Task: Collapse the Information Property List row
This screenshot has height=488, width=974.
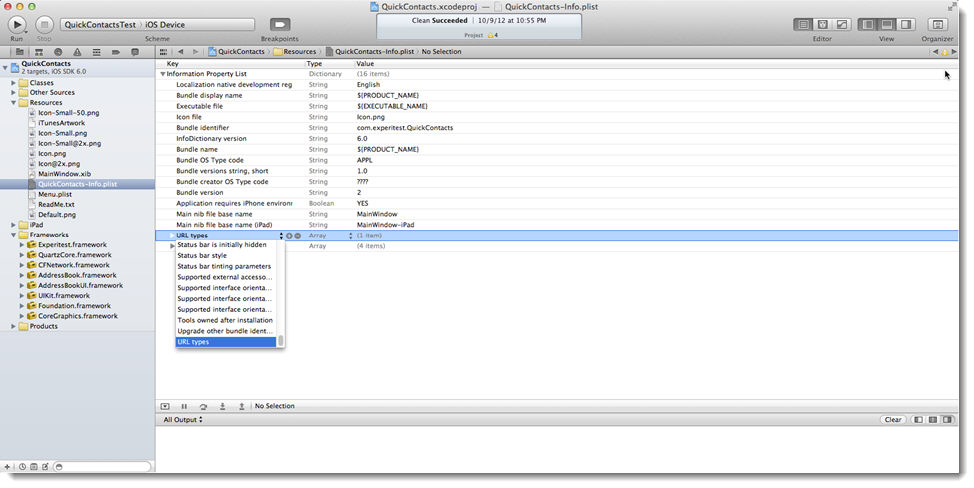Action: pos(163,74)
